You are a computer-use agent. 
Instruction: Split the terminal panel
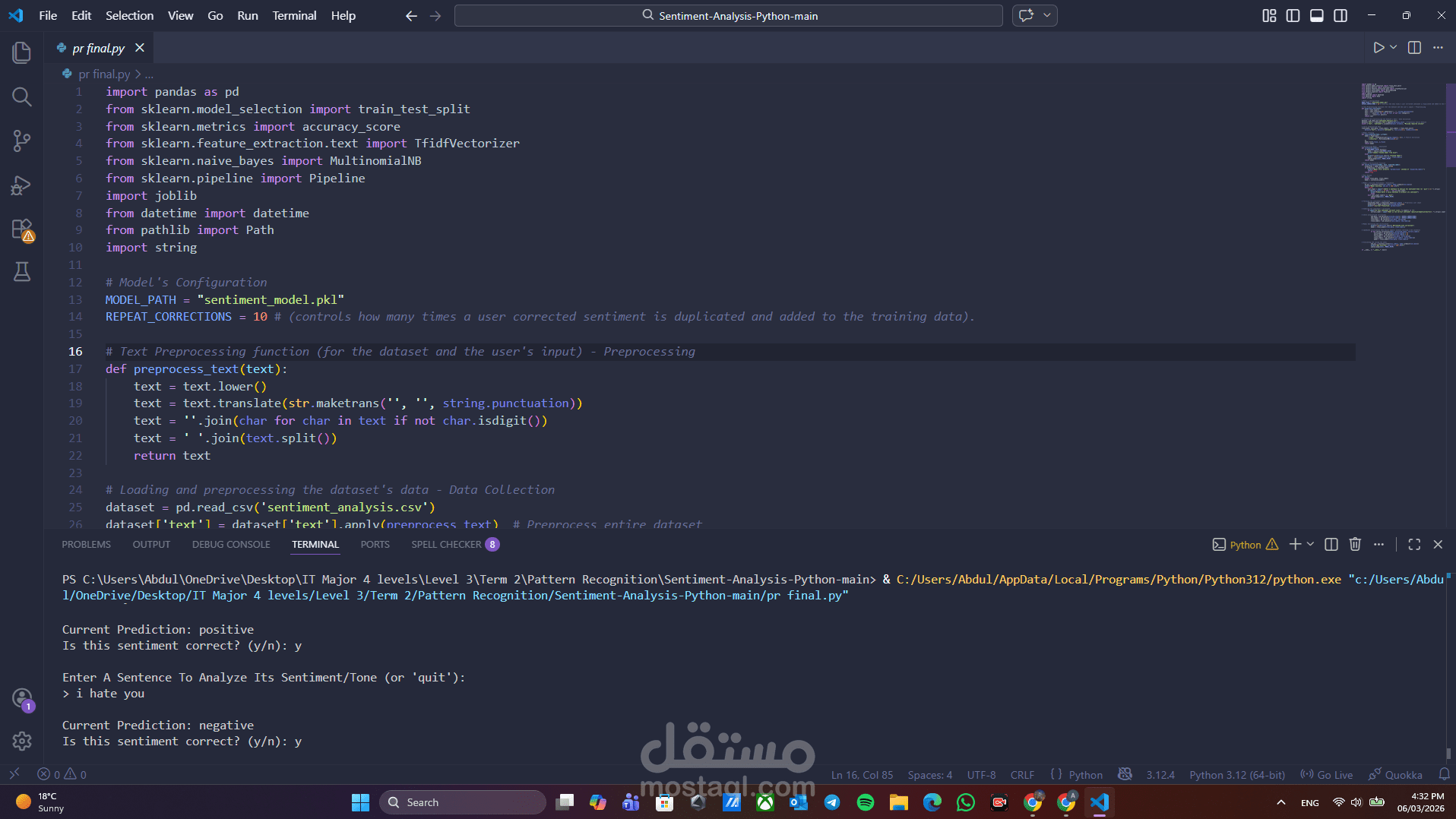tap(1331, 544)
